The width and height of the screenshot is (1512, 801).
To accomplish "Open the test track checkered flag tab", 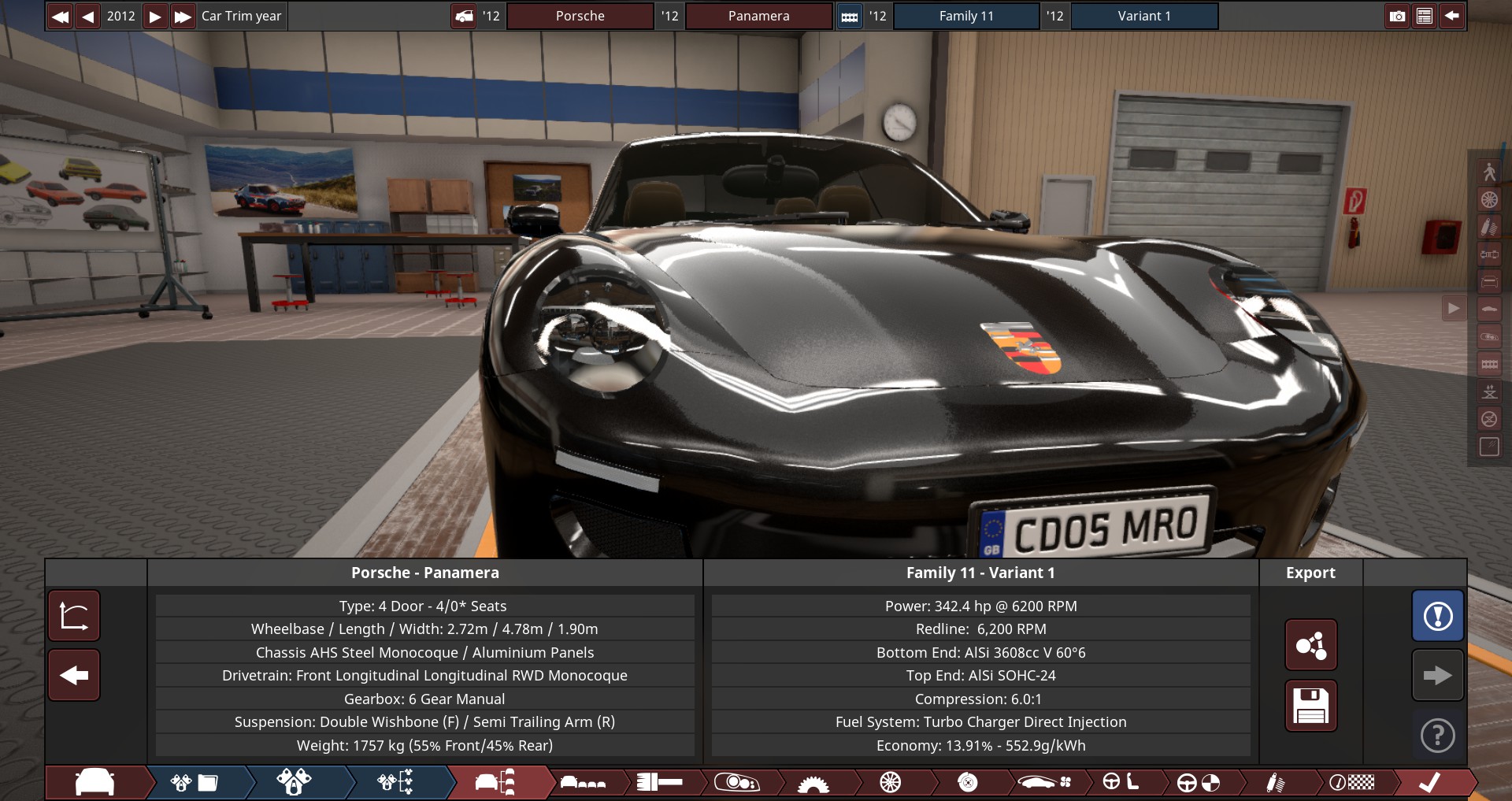I will click(1352, 782).
